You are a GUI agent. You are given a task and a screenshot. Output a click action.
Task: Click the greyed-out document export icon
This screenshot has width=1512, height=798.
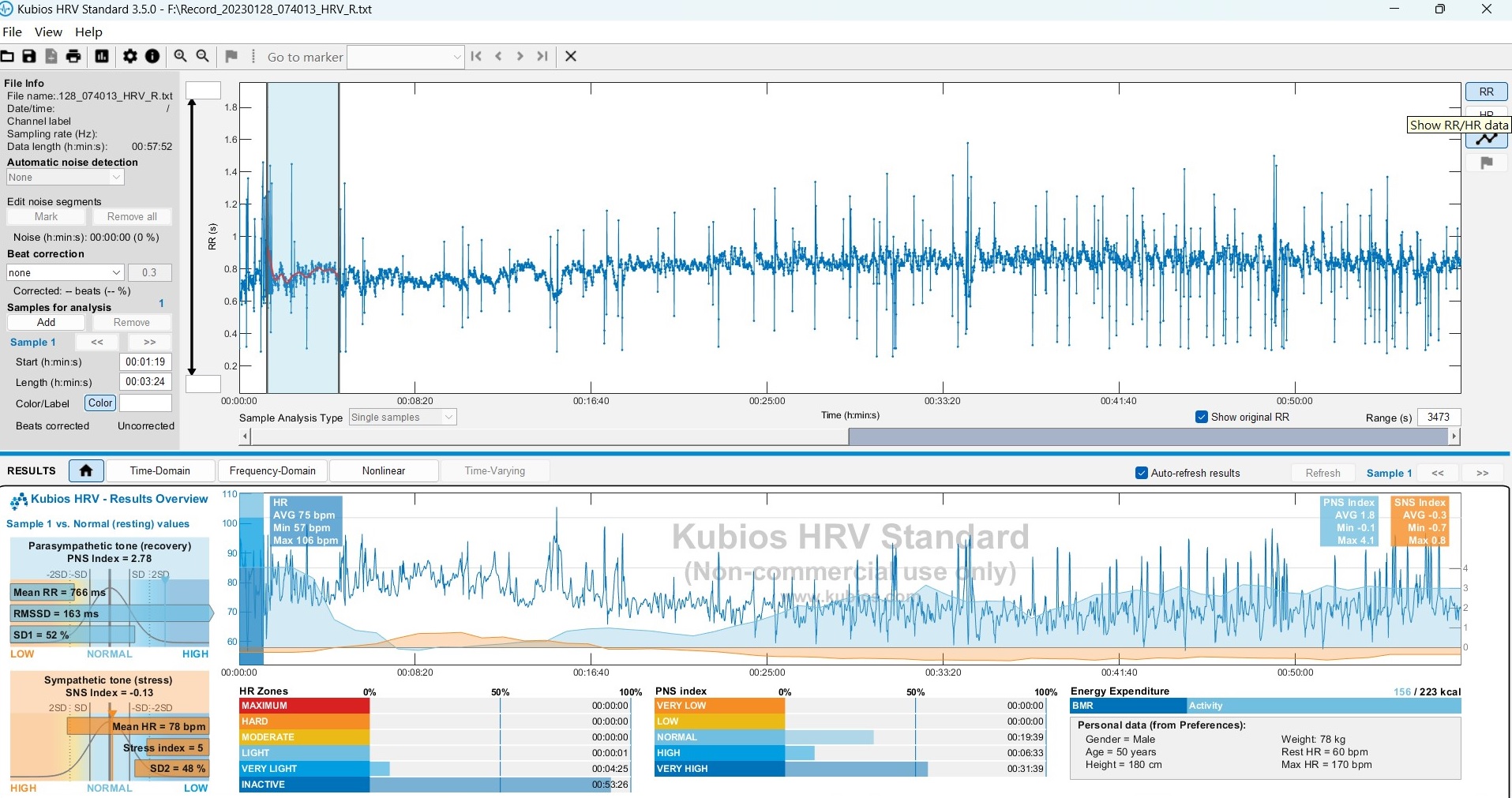point(51,56)
